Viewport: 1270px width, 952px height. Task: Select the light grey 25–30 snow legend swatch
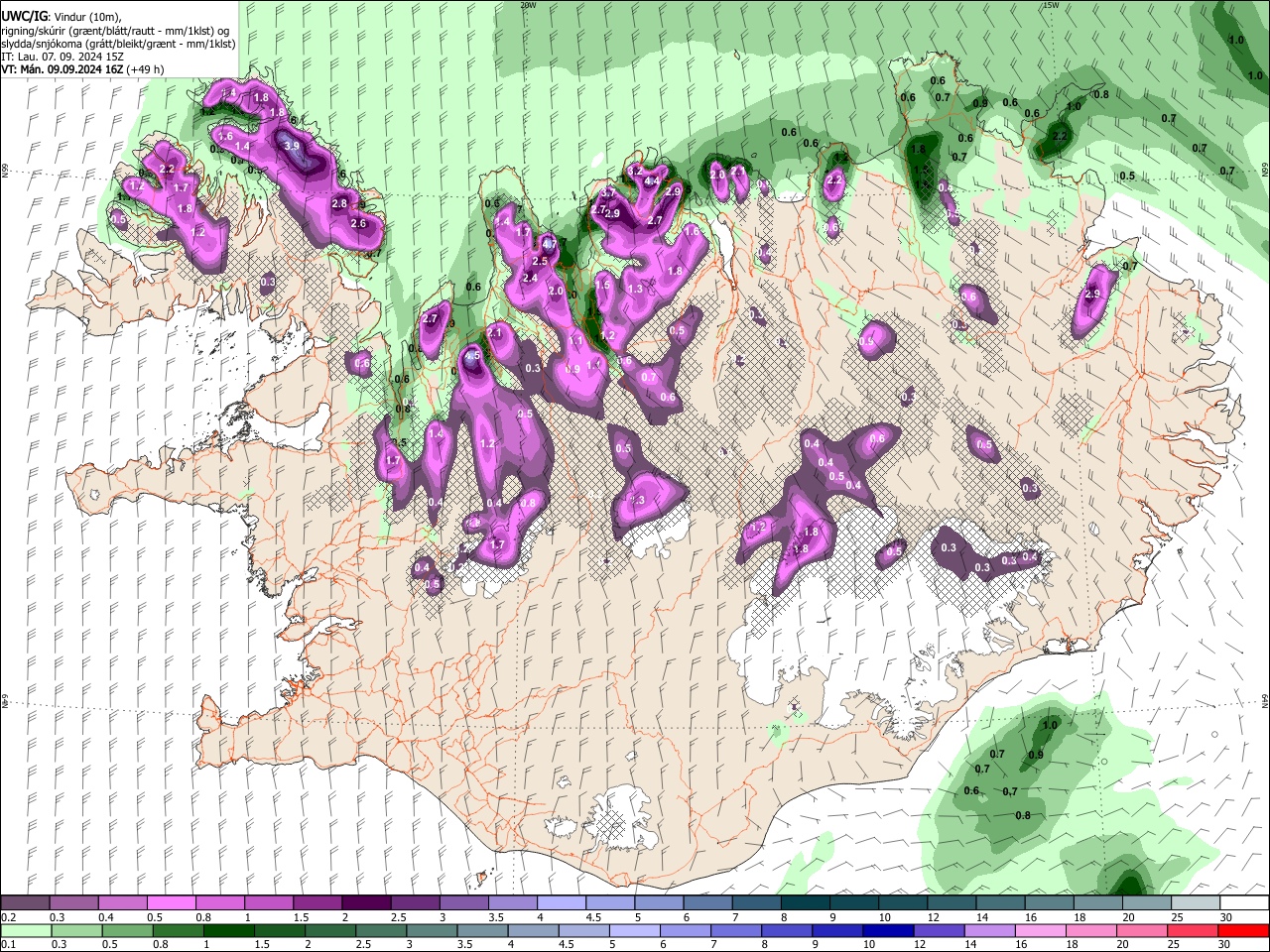click(1194, 902)
